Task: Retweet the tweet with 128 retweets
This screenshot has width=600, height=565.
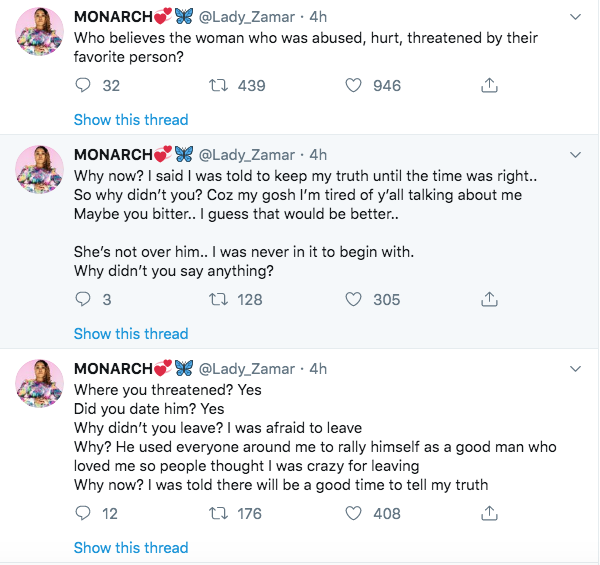Action: [217, 299]
